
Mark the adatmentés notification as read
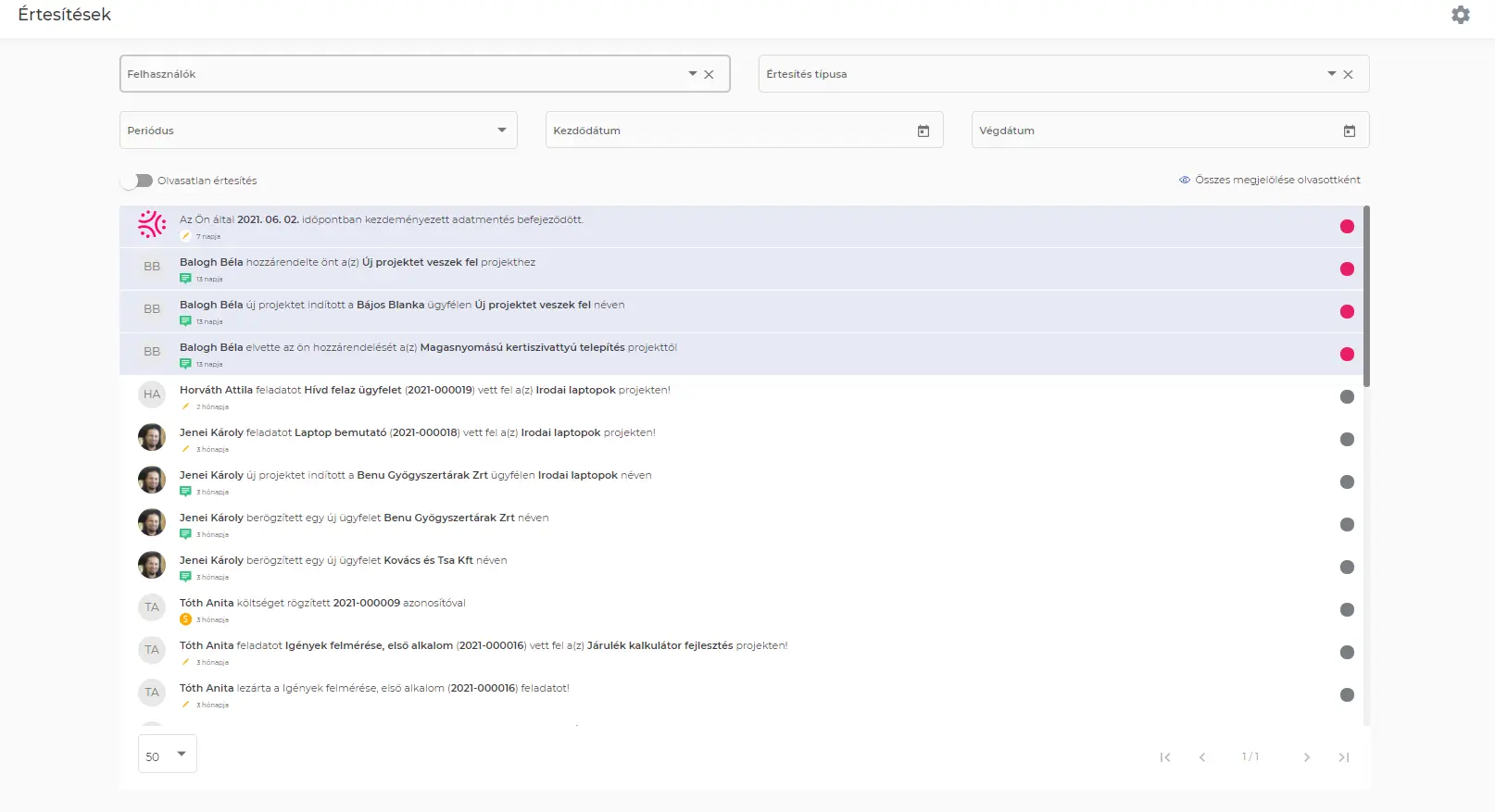tap(1347, 227)
